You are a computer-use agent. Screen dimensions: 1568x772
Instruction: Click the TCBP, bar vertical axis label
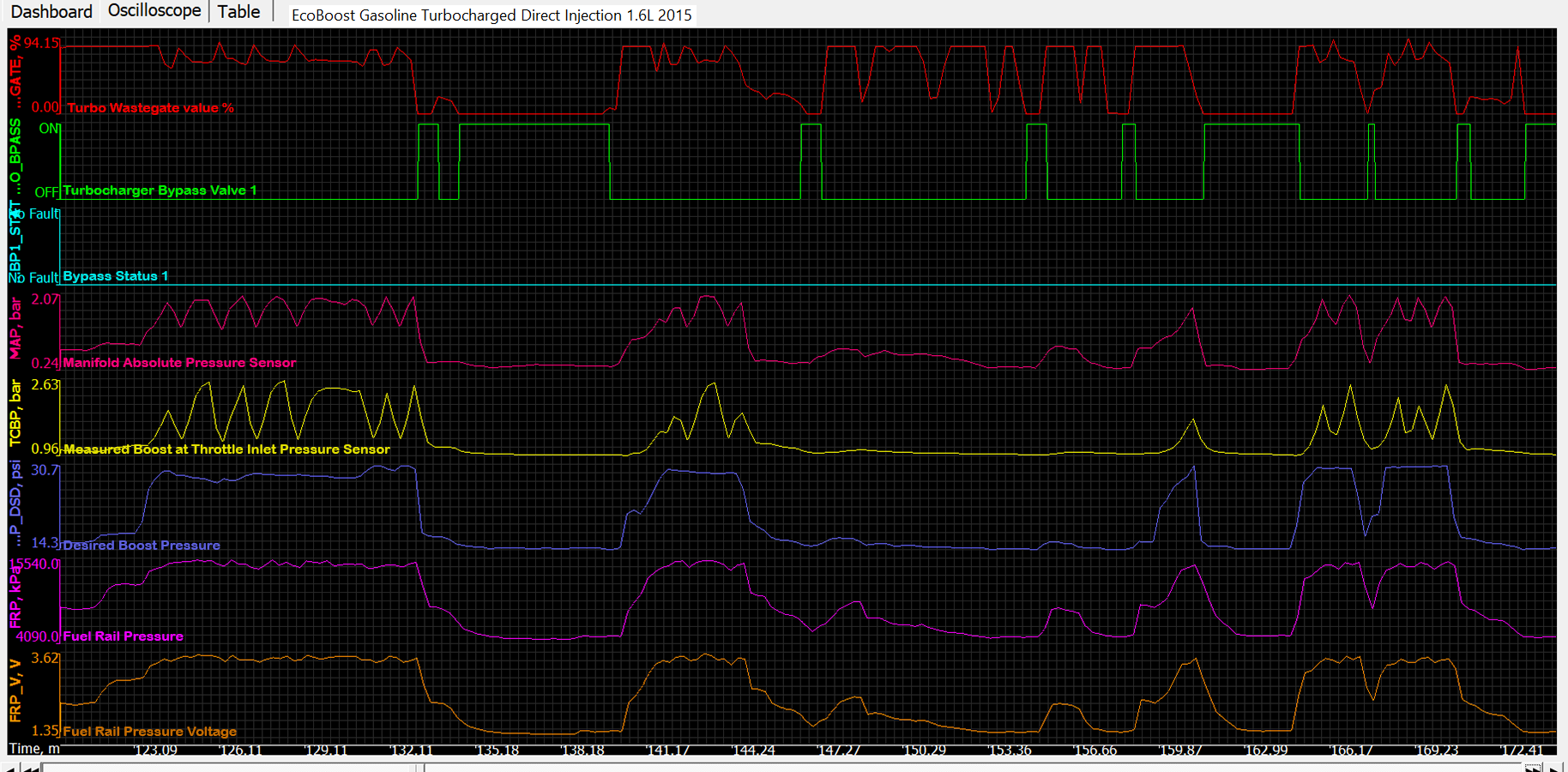click(x=15, y=414)
